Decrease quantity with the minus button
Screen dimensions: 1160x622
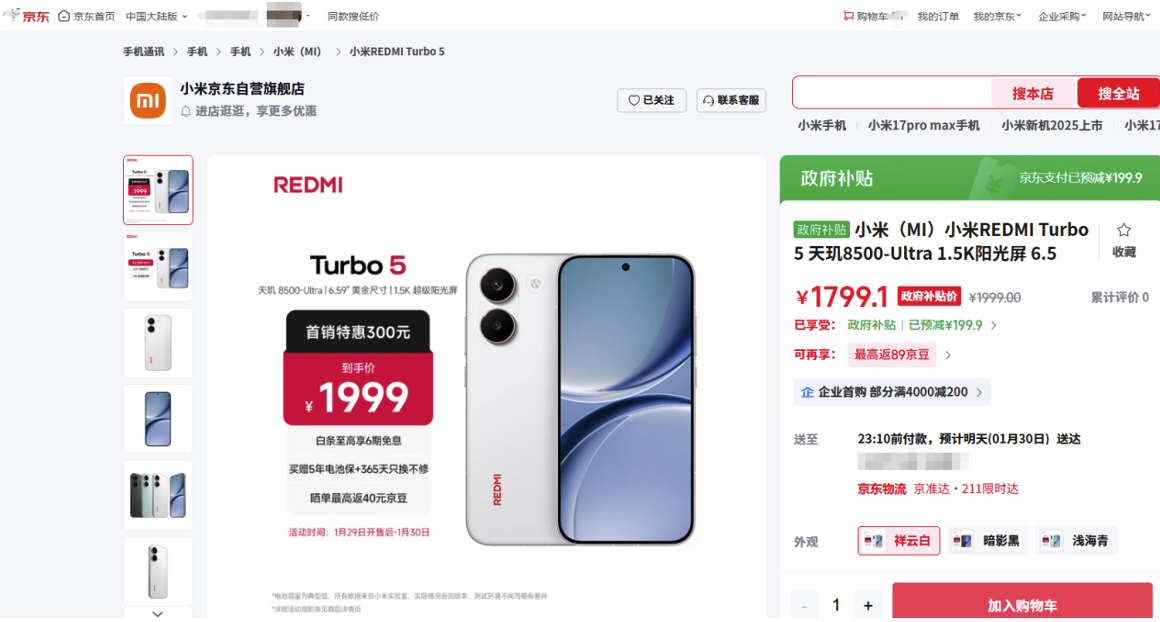pyautogui.click(x=804, y=606)
